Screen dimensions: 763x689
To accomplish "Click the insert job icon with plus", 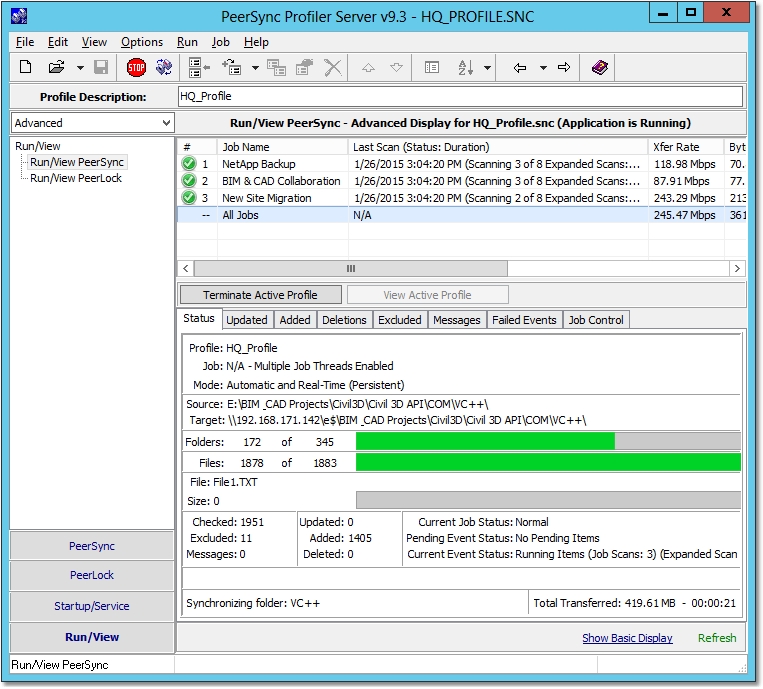I will tap(232, 67).
